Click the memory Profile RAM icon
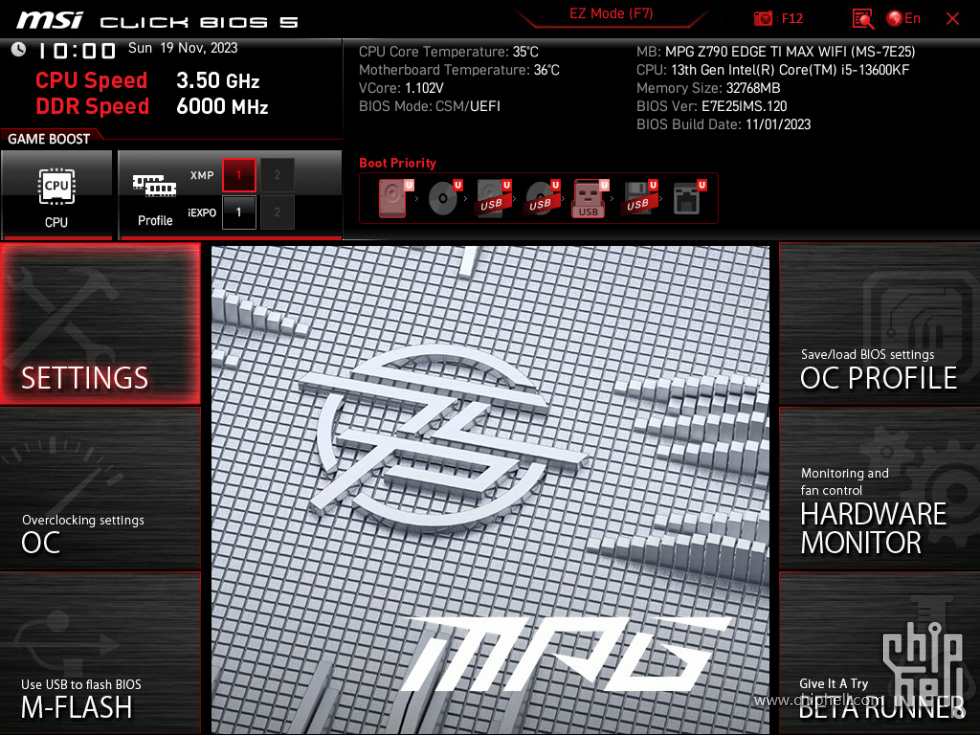Image resolution: width=980 pixels, height=735 pixels. [x=154, y=185]
